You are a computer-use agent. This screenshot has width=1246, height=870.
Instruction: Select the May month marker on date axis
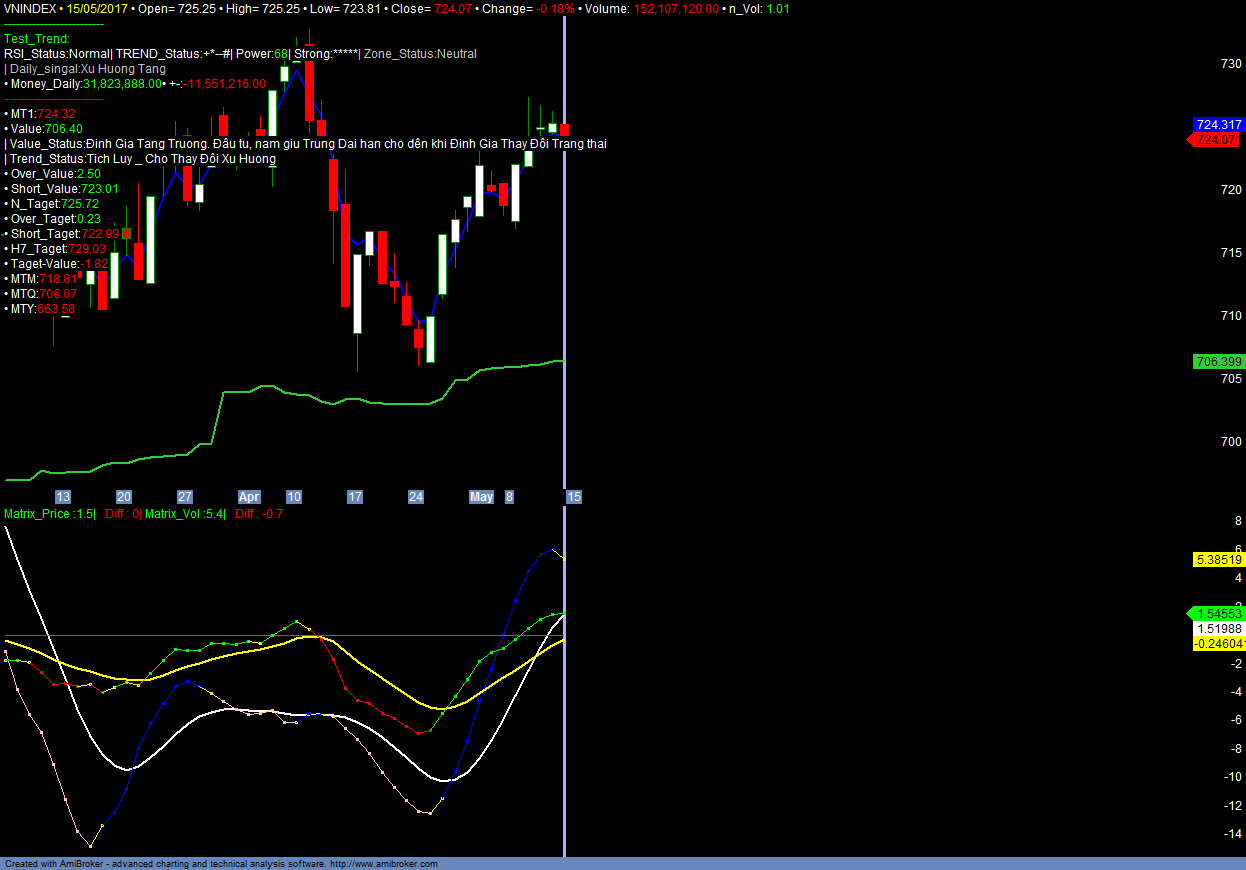(x=481, y=497)
